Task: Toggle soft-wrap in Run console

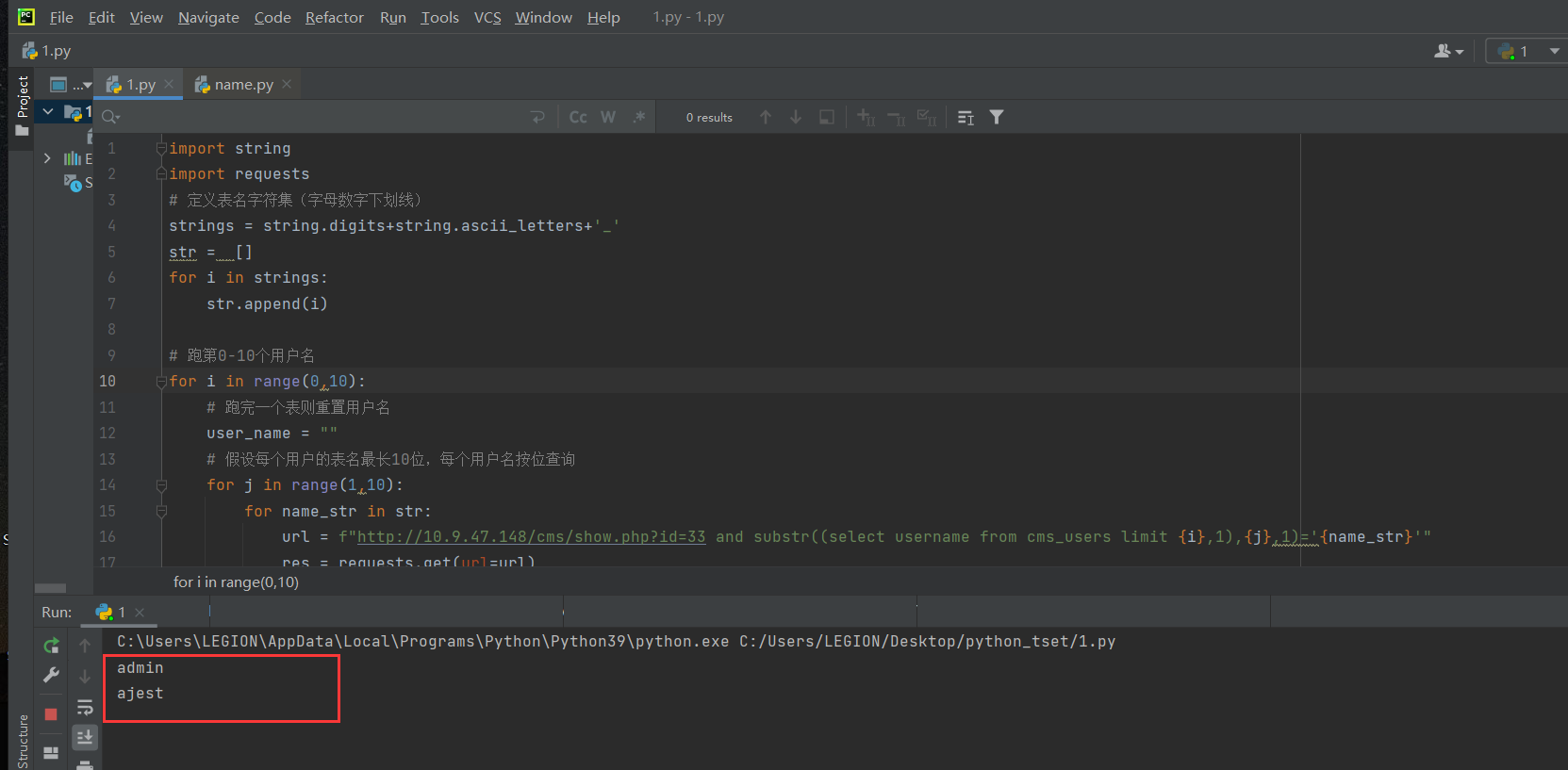Action: pyautogui.click(x=85, y=707)
